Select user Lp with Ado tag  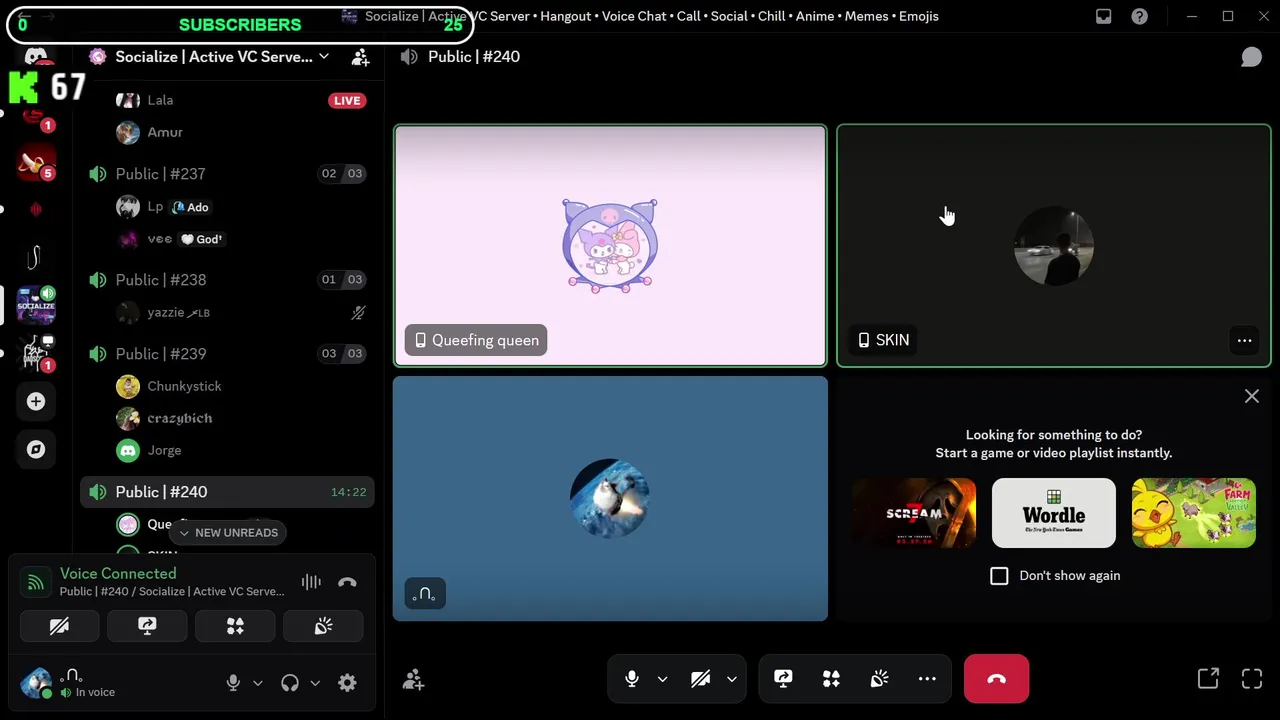pyautogui.click(x=239, y=207)
